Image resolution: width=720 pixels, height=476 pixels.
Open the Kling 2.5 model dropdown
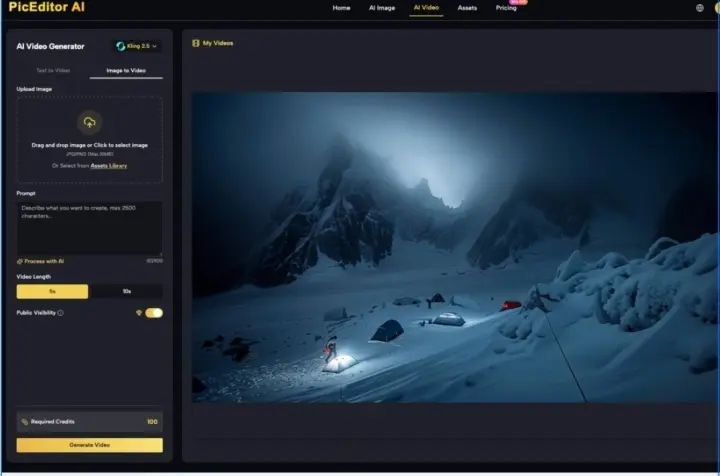pos(137,46)
